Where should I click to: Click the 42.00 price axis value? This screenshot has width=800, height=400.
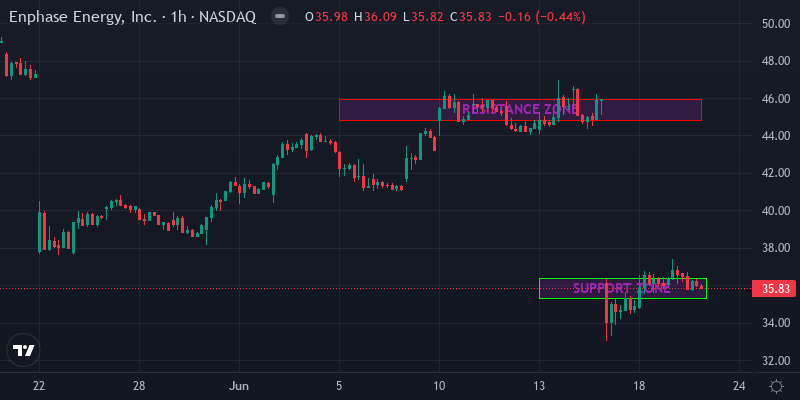click(x=776, y=173)
